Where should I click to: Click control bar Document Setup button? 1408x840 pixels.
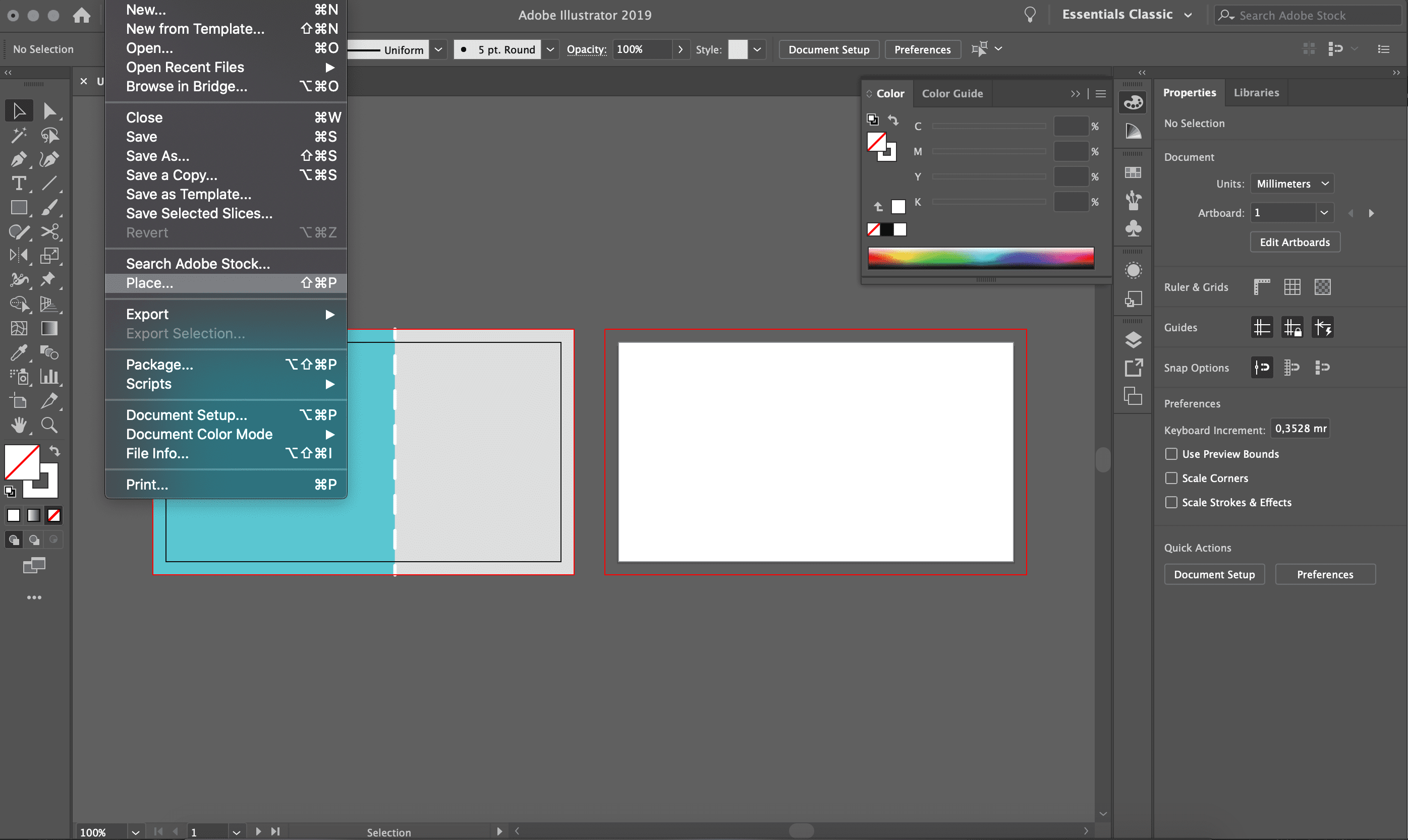pos(828,49)
